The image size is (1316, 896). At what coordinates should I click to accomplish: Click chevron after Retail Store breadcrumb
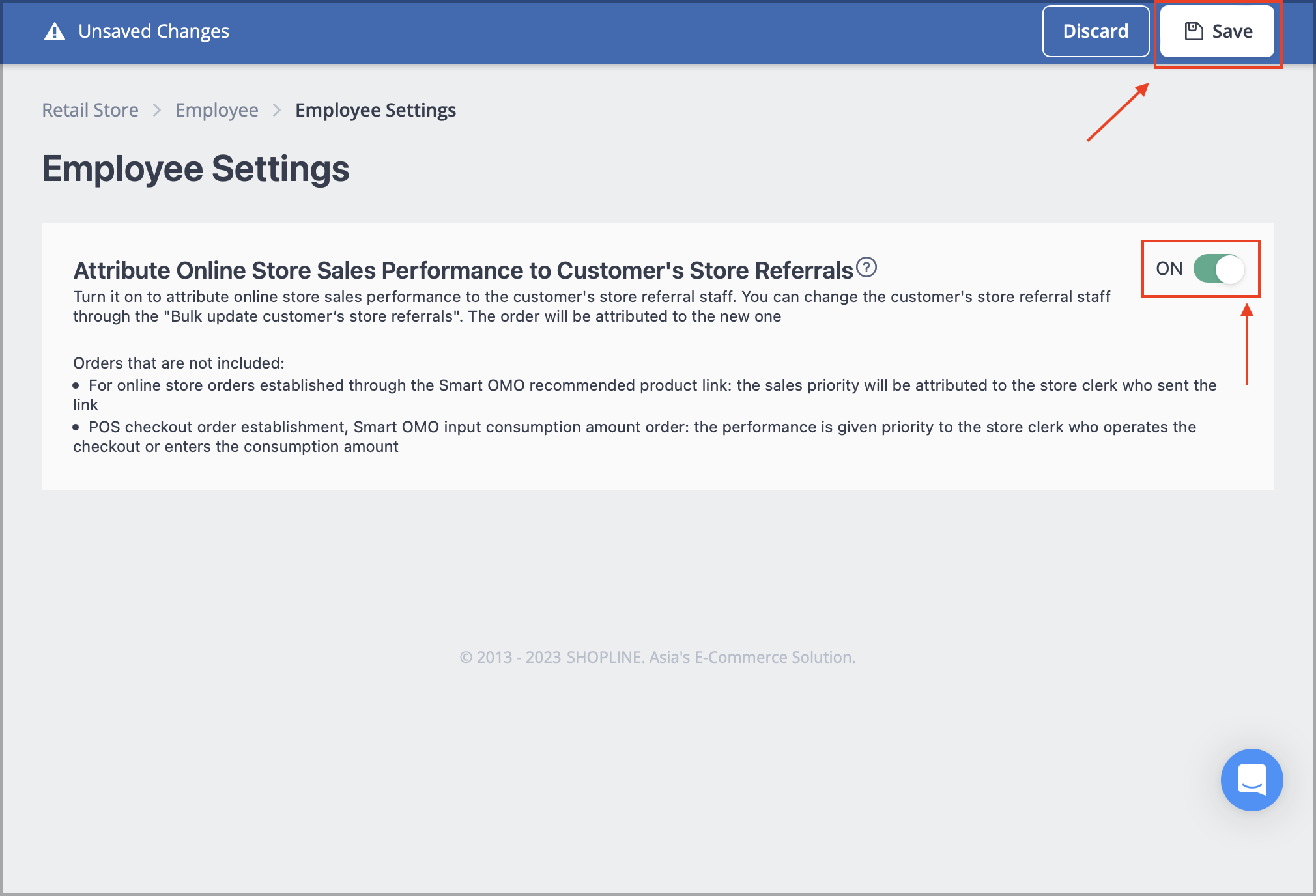tap(157, 110)
